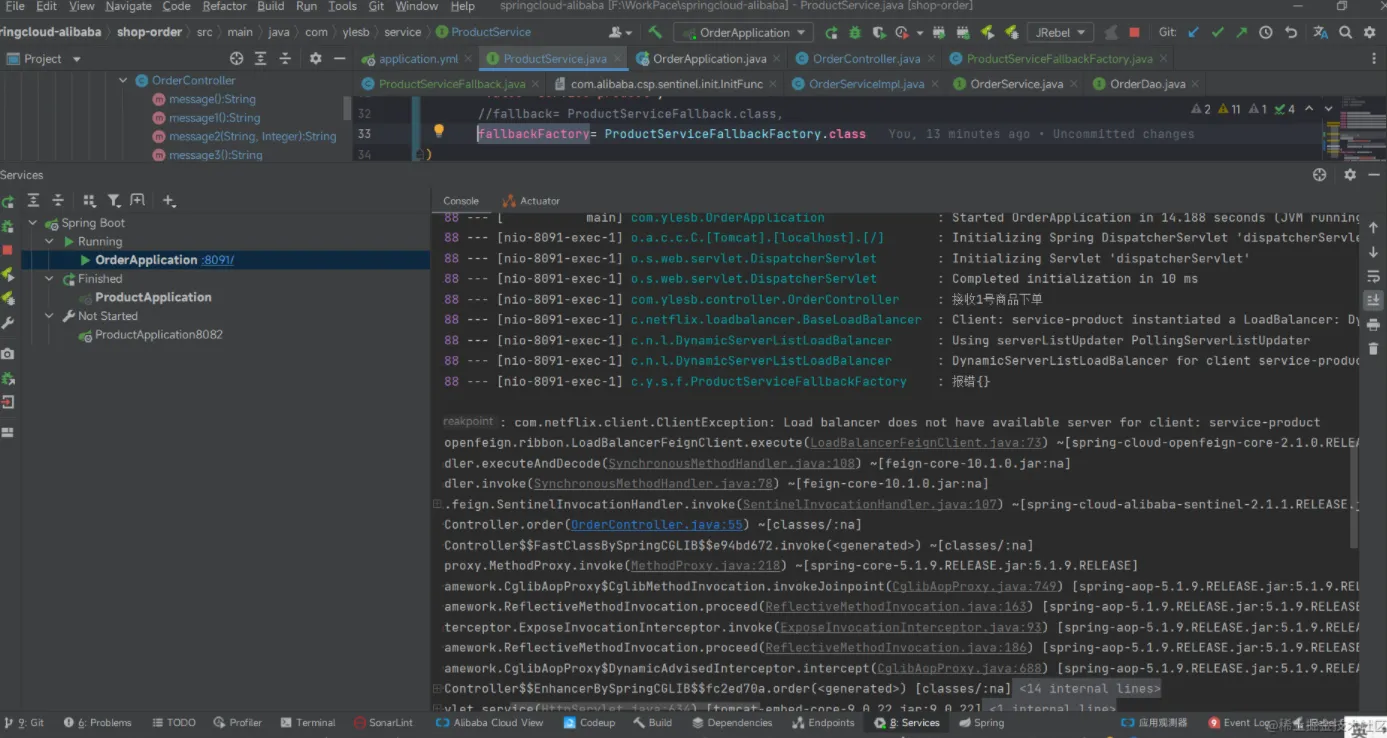Screen dimensions: 1387x738
Task: Open OrderServiceImpl.java editor tab
Action: tap(858, 84)
